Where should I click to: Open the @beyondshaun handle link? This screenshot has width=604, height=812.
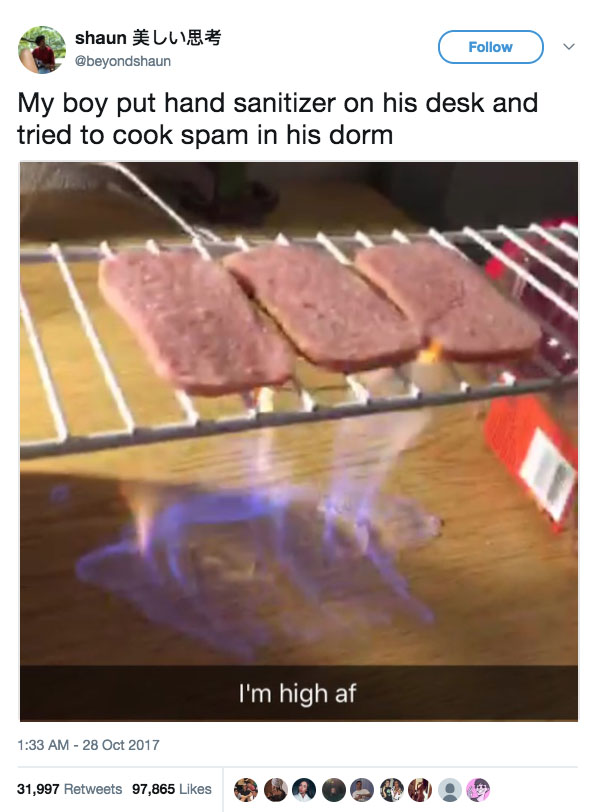click(123, 61)
